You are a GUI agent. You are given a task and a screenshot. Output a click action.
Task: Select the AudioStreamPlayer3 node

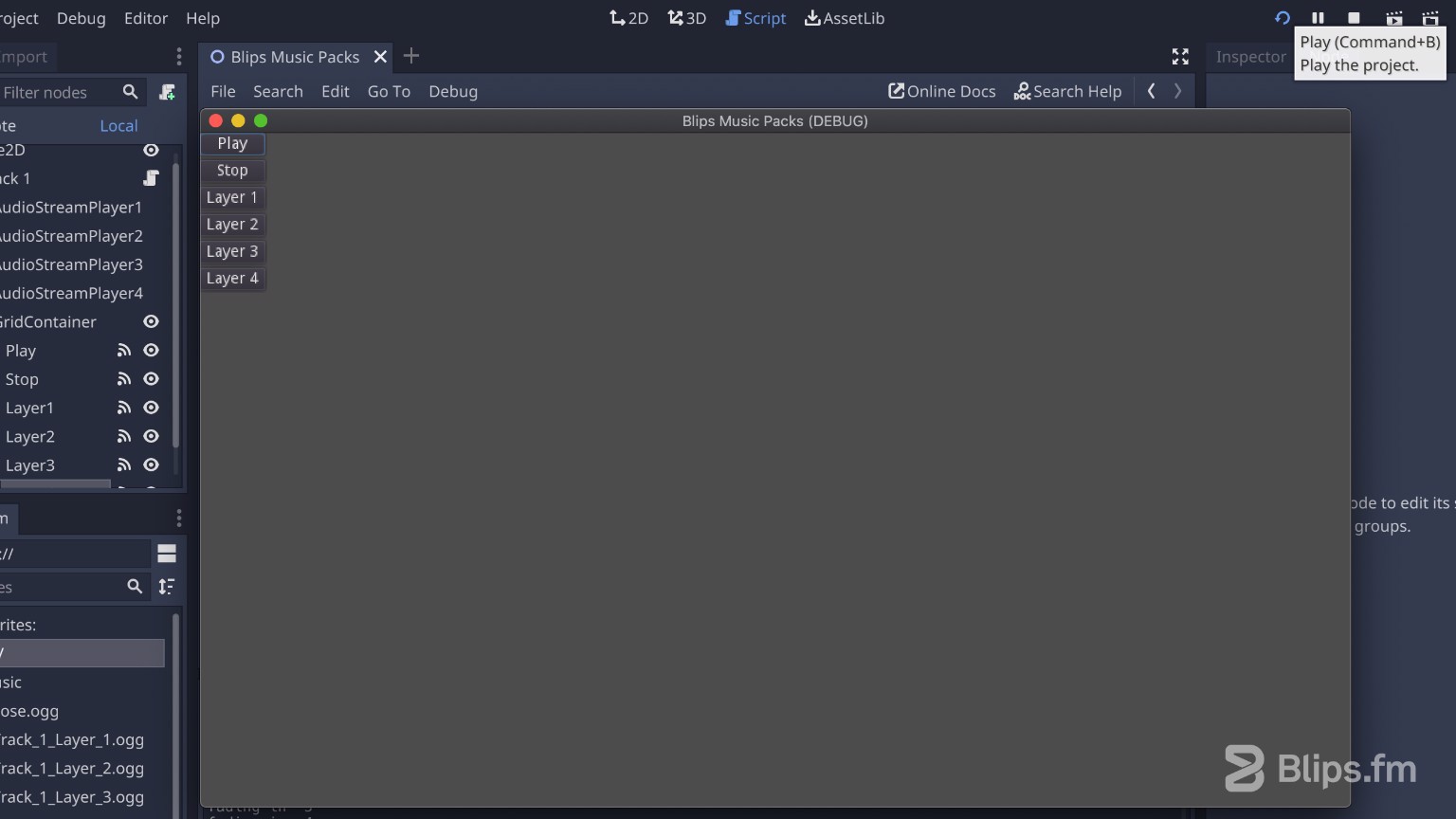click(x=71, y=264)
